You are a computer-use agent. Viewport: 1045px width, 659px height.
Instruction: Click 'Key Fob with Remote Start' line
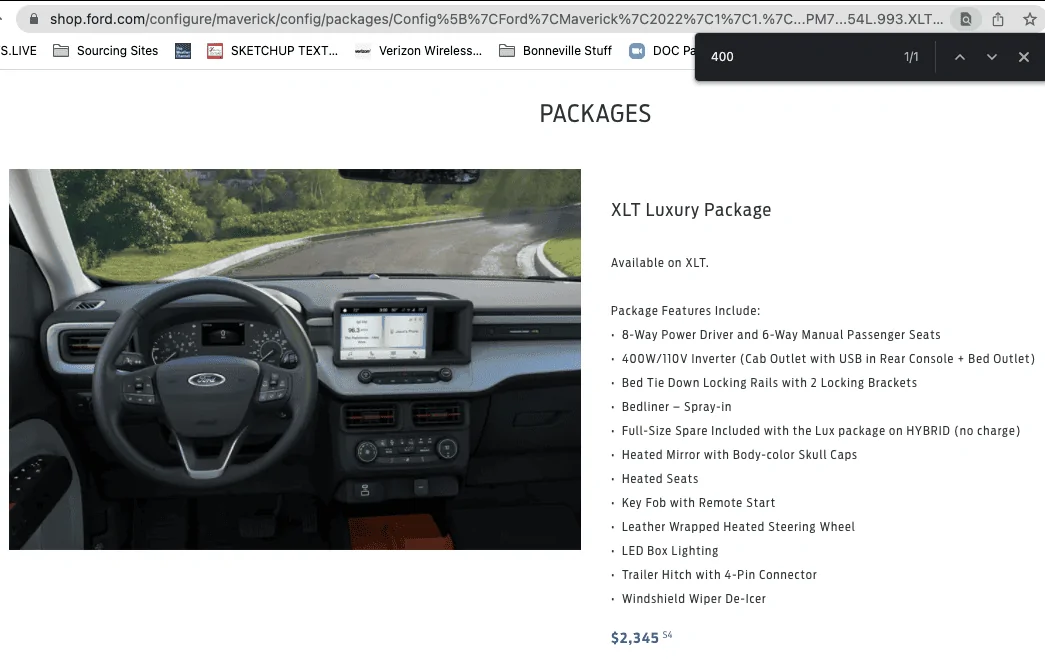pos(698,502)
